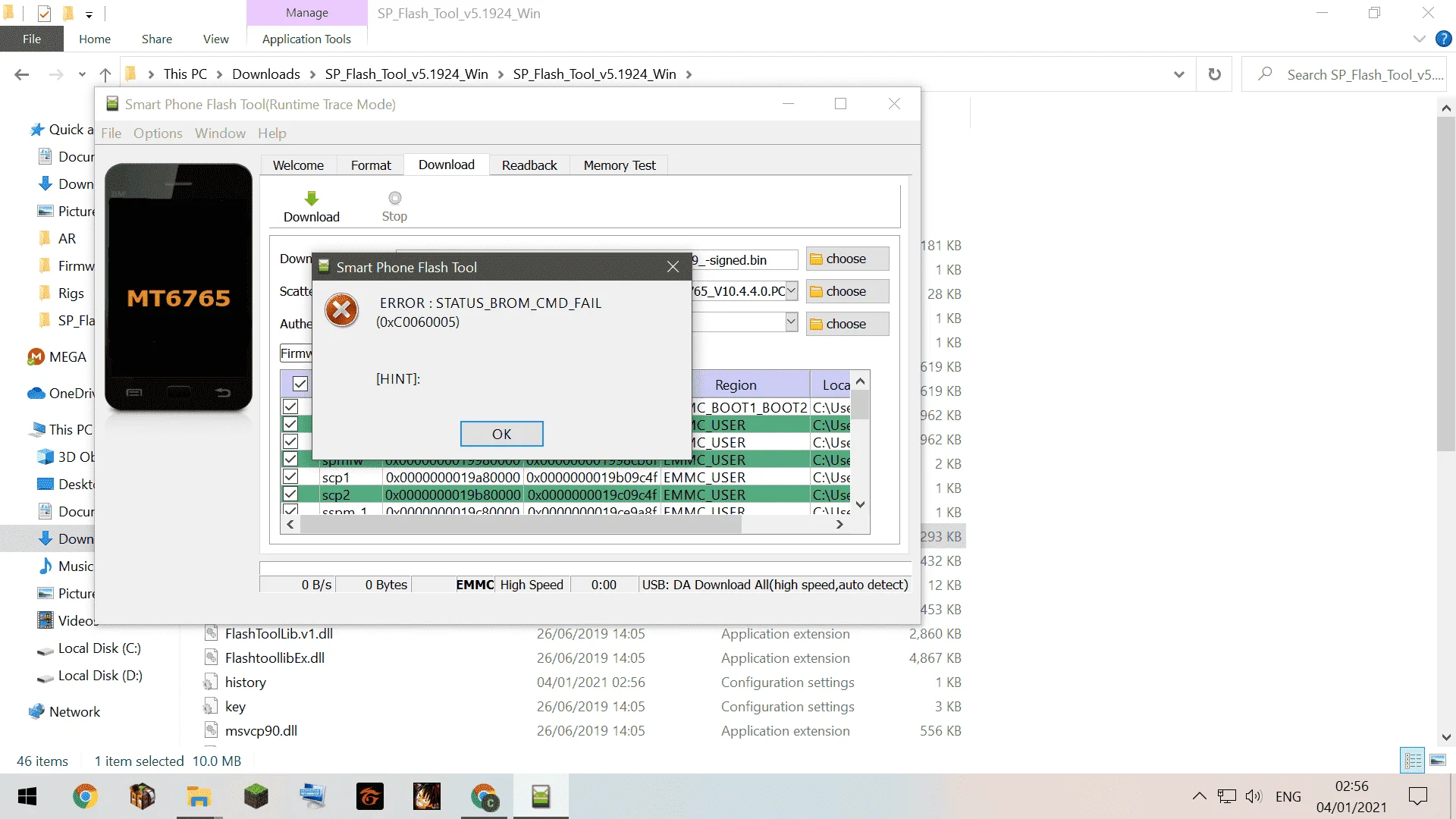Open Local Disk (D:) in sidebar
This screenshot has width=1456, height=819.
[x=100, y=676]
